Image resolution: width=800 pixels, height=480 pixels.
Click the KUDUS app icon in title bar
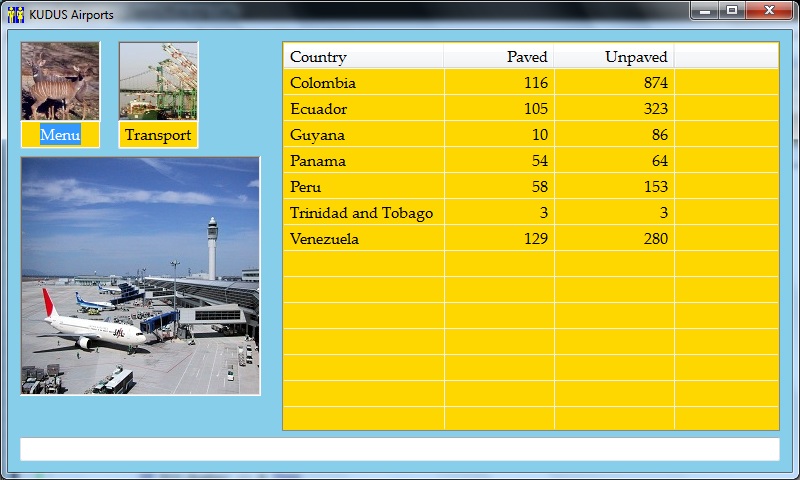pos(15,14)
